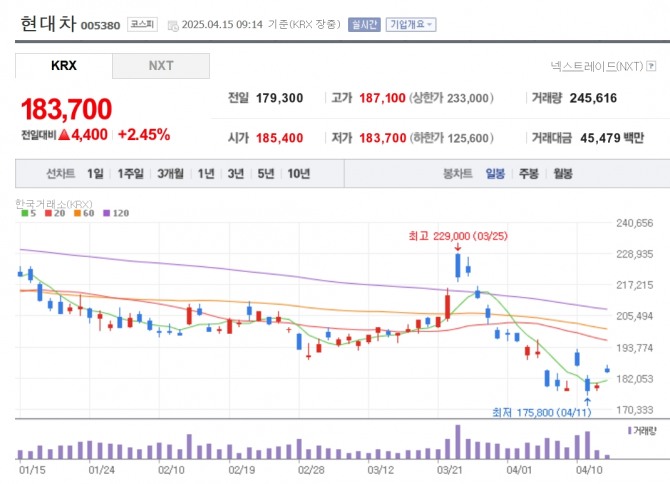Viewport: 670px width, 484px height.
Task: Click the 상한가 233,000 text
Action: coord(451,98)
